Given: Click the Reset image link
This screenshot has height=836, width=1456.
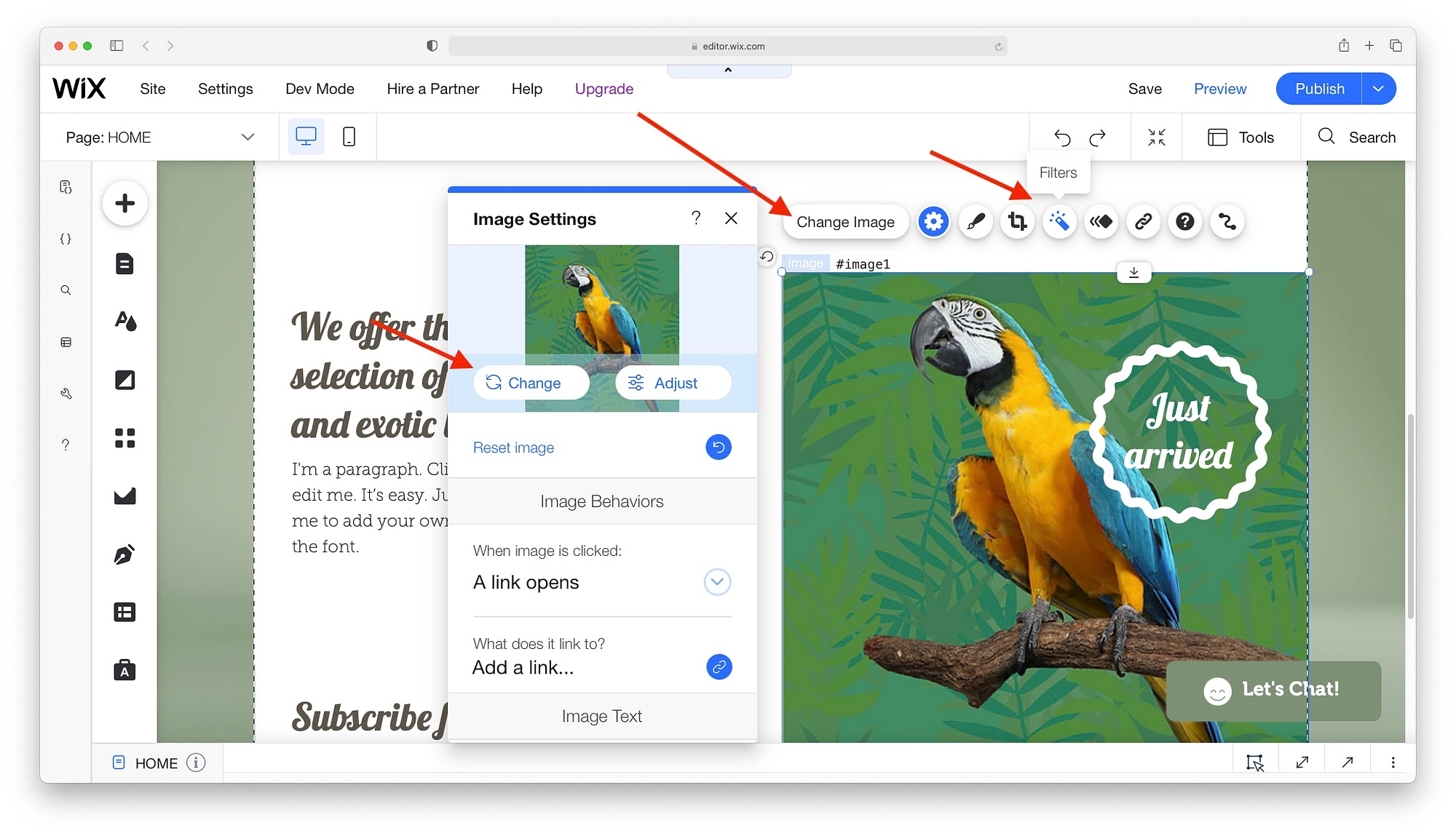Looking at the screenshot, I should tap(513, 447).
